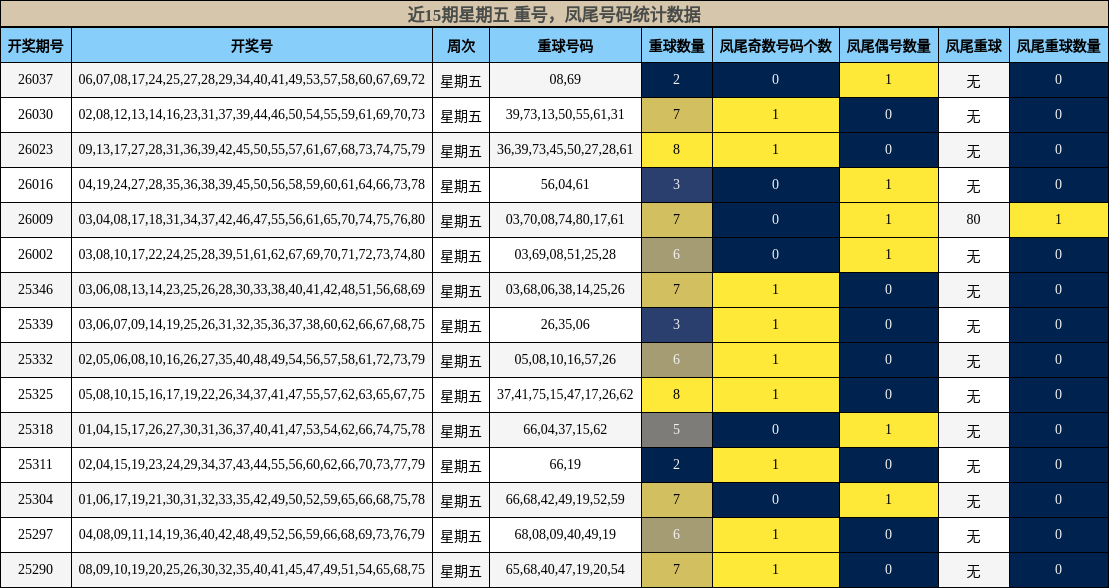Click period number 26037 in the first row
This screenshot has width=1109, height=588.
pos(37,79)
